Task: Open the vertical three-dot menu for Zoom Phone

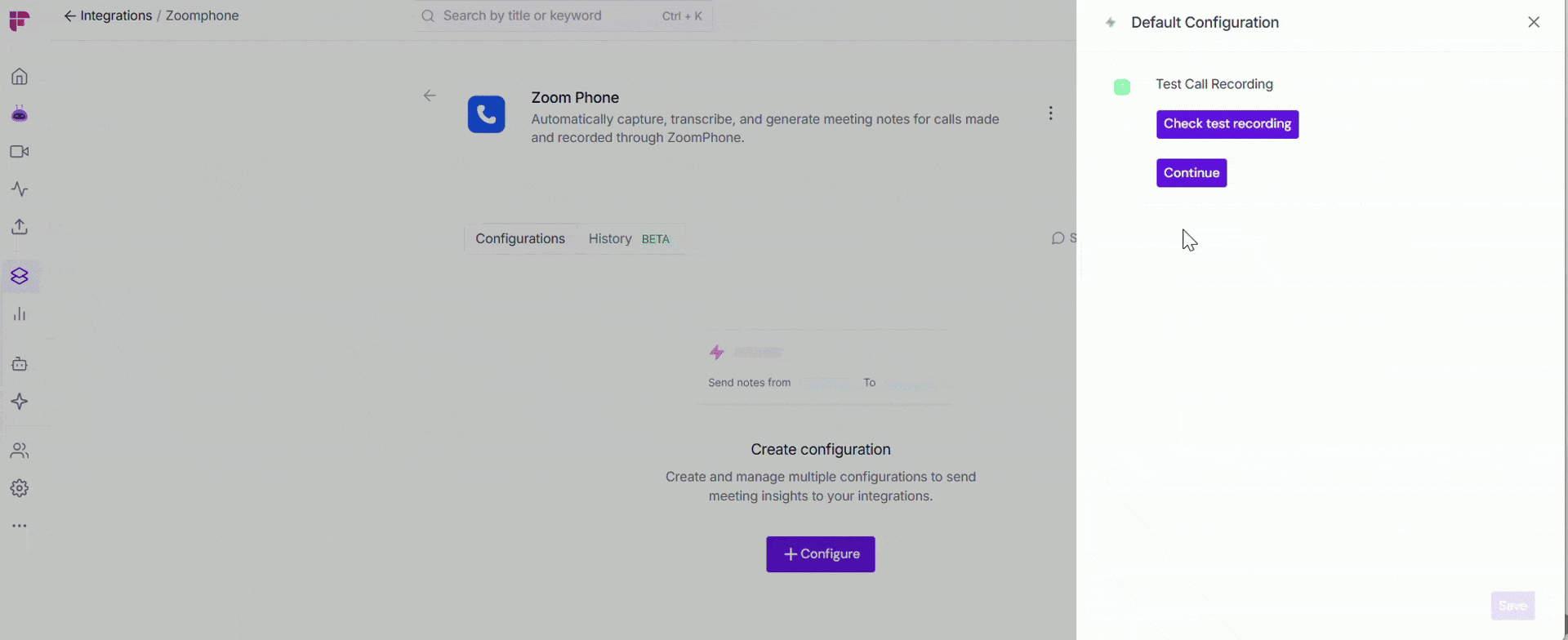Action: (1050, 113)
